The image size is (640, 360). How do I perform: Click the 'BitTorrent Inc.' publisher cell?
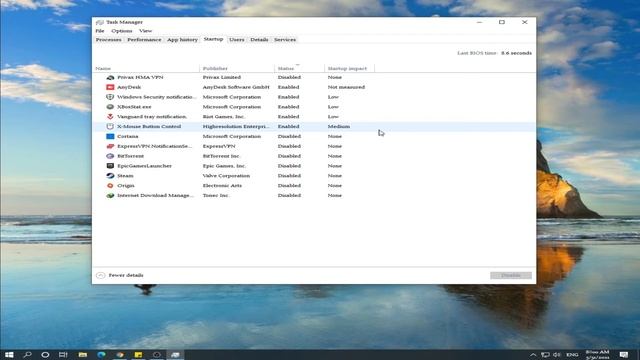[x=221, y=156]
